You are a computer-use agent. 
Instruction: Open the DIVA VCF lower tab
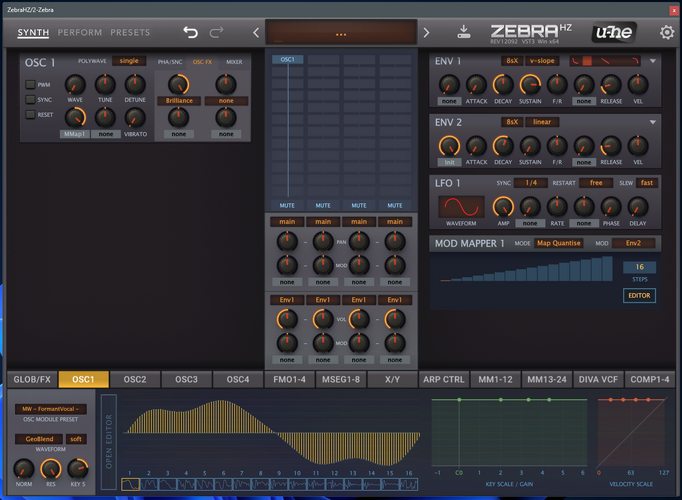coord(598,380)
